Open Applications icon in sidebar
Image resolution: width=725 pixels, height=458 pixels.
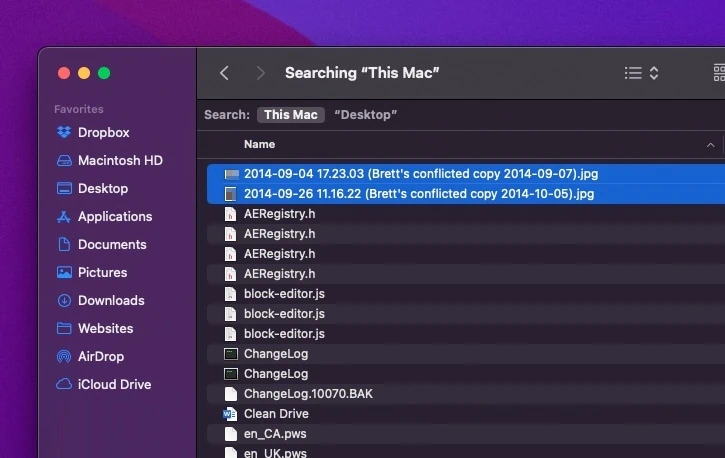click(x=64, y=217)
